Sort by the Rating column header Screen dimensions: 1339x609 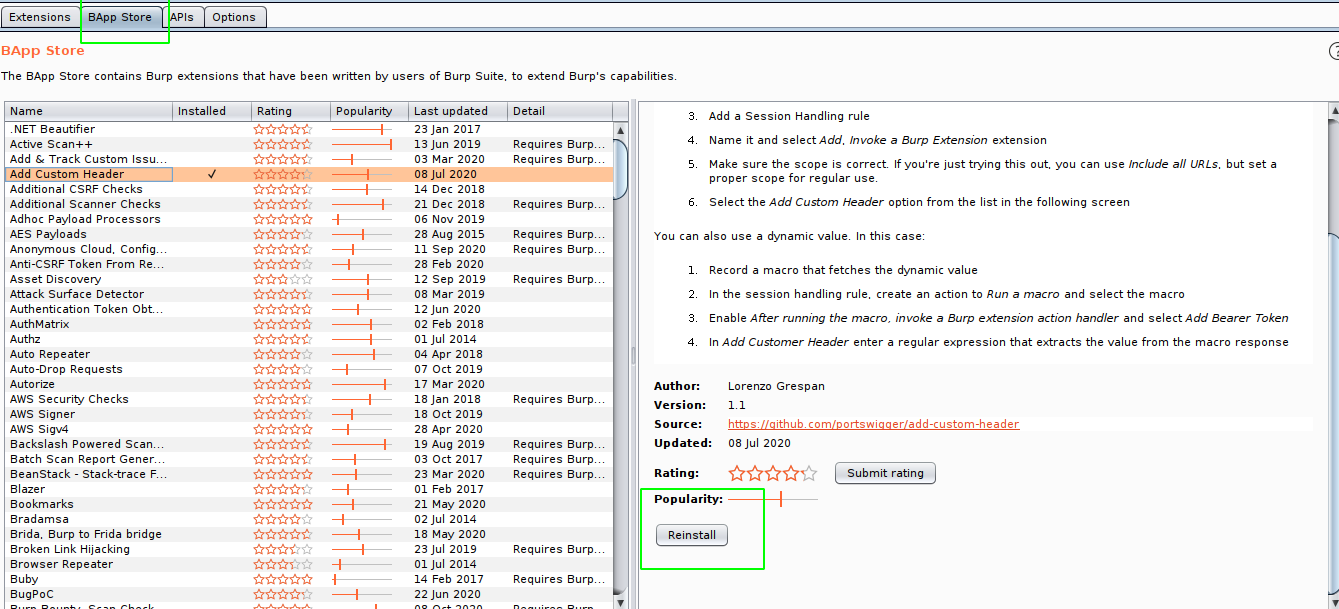pos(291,111)
